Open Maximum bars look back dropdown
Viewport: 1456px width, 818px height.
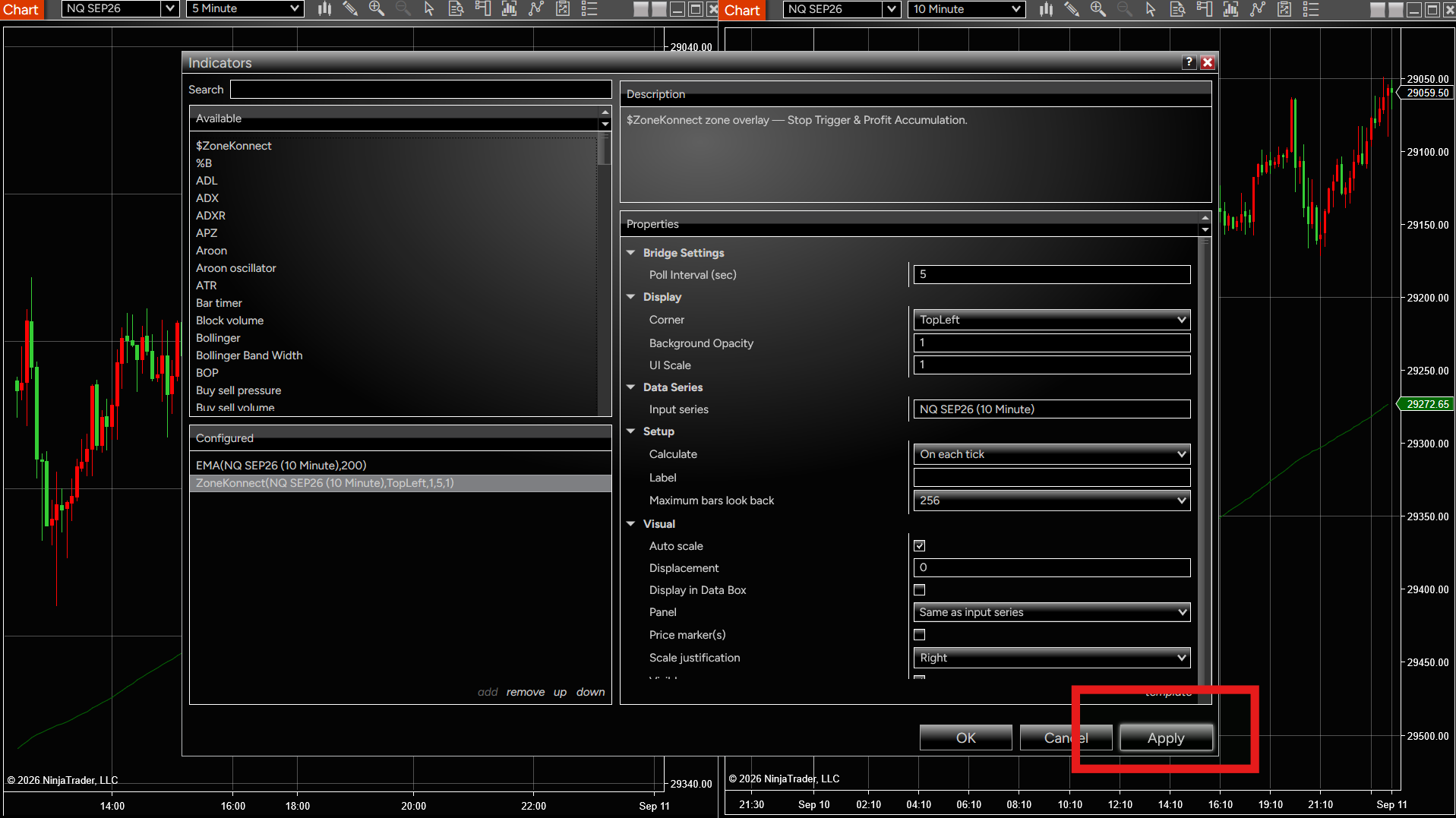pos(1052,501)
